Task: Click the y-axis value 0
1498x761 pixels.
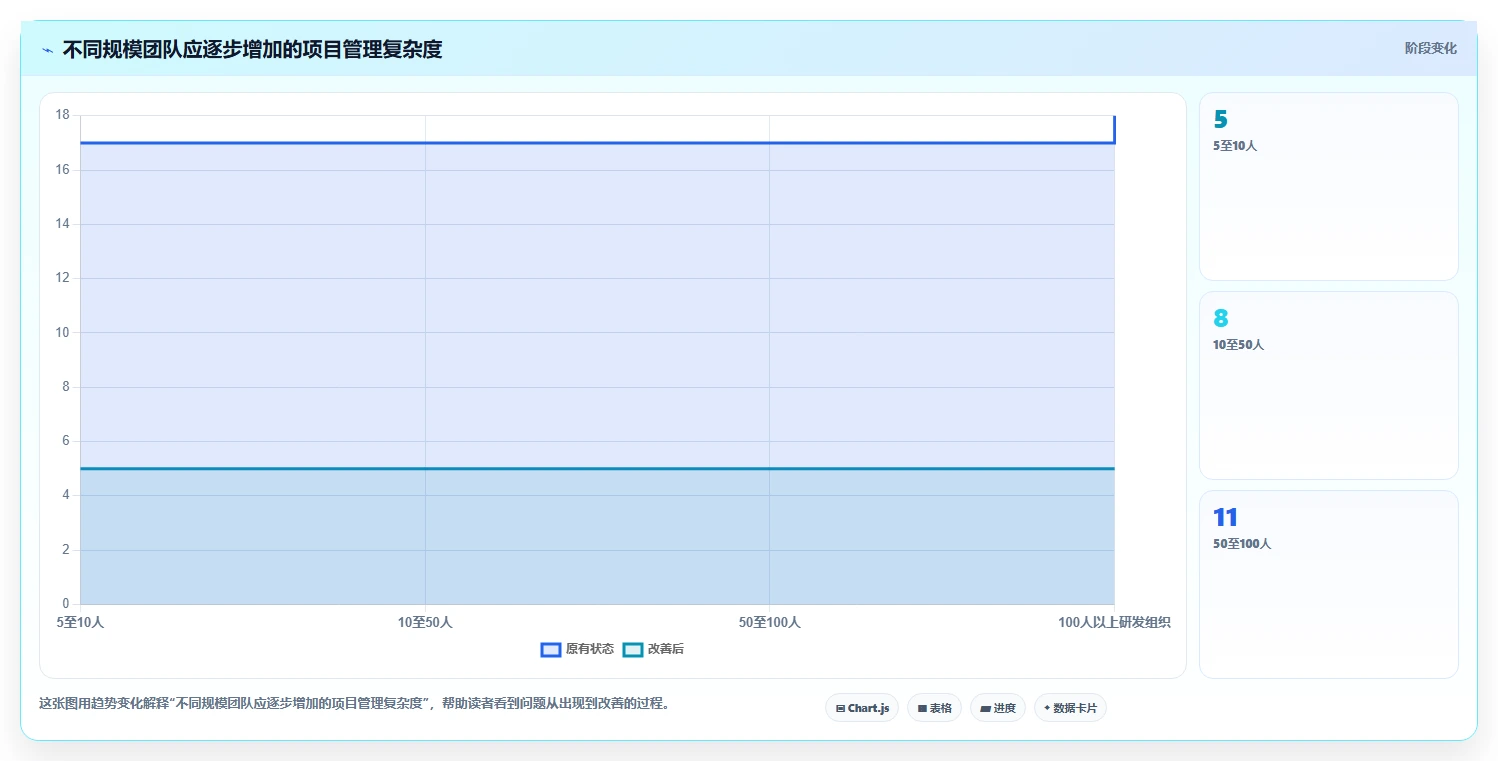Action: (x=66, y=604)
